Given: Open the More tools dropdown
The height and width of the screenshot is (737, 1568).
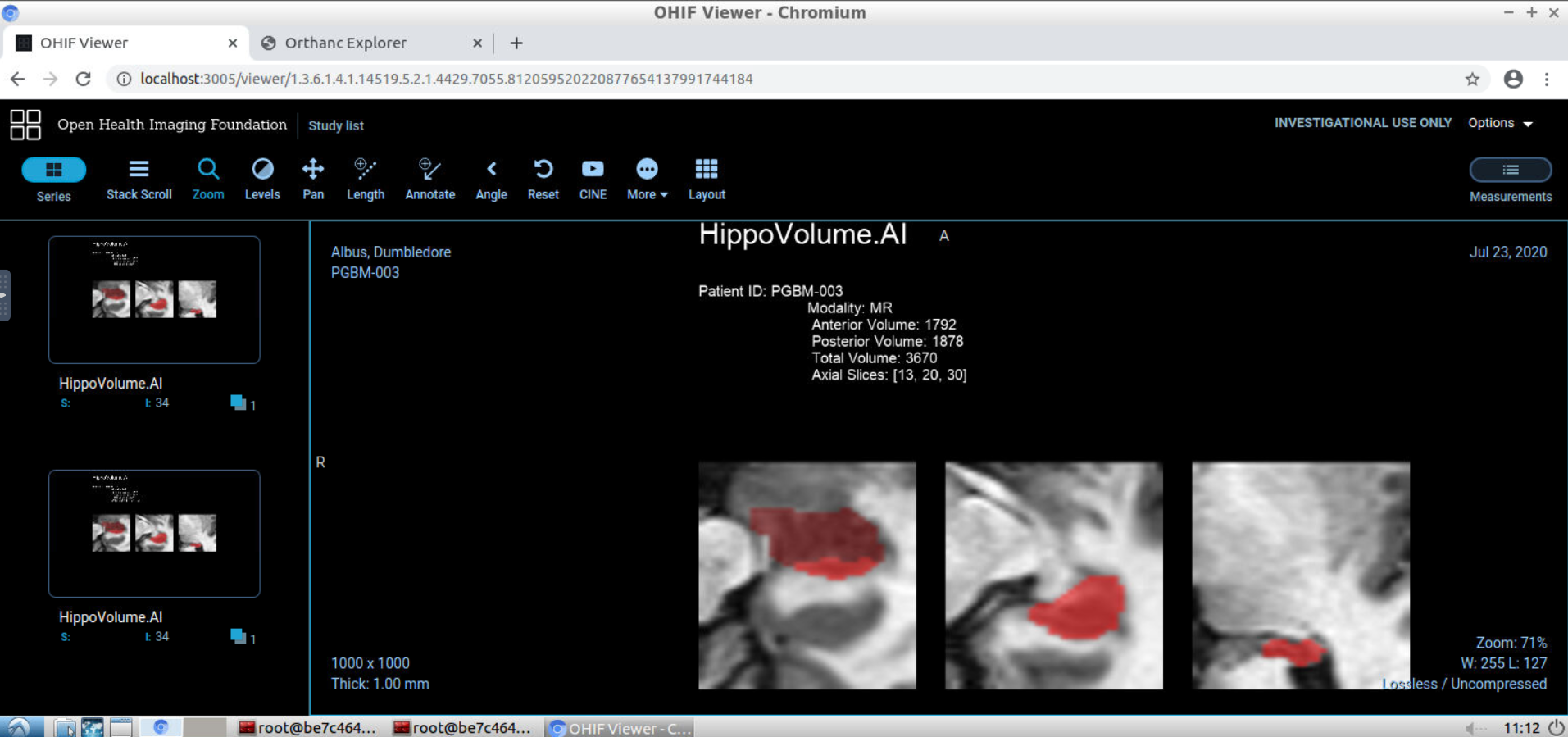Looking at the screenshot, I should [x=648, y=180].
